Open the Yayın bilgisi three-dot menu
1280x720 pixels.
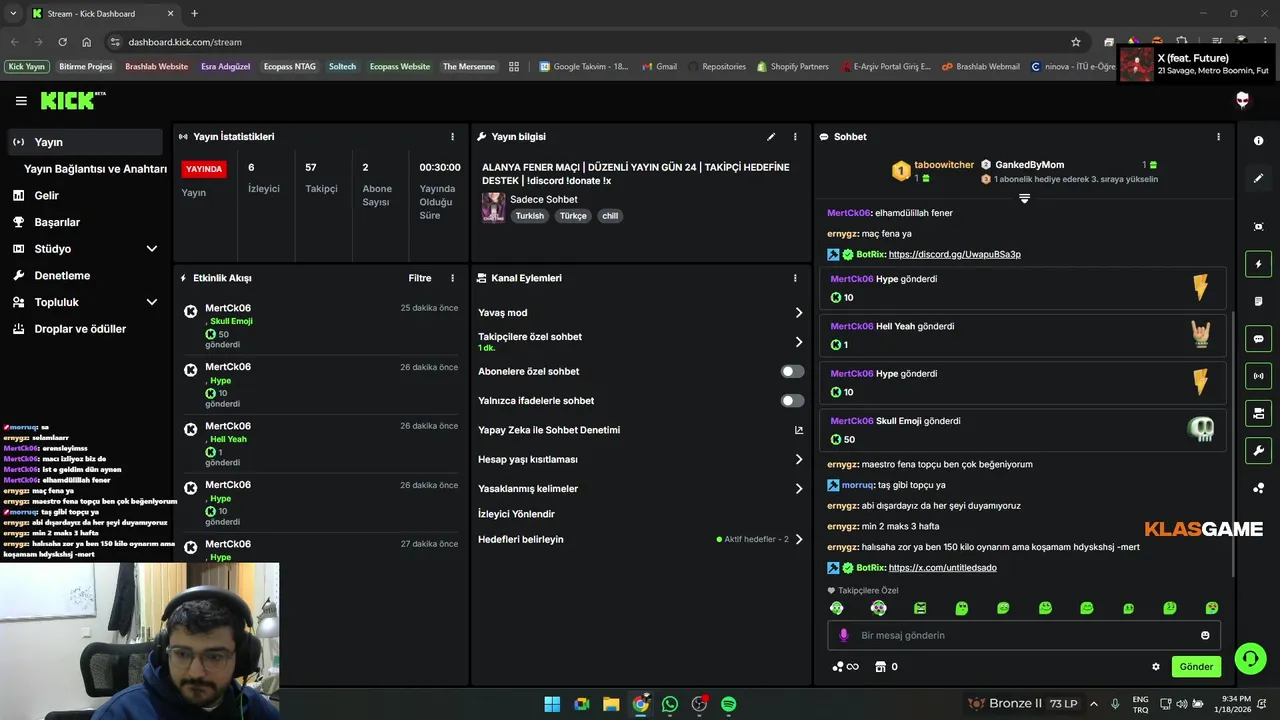[x=795, y=137]
